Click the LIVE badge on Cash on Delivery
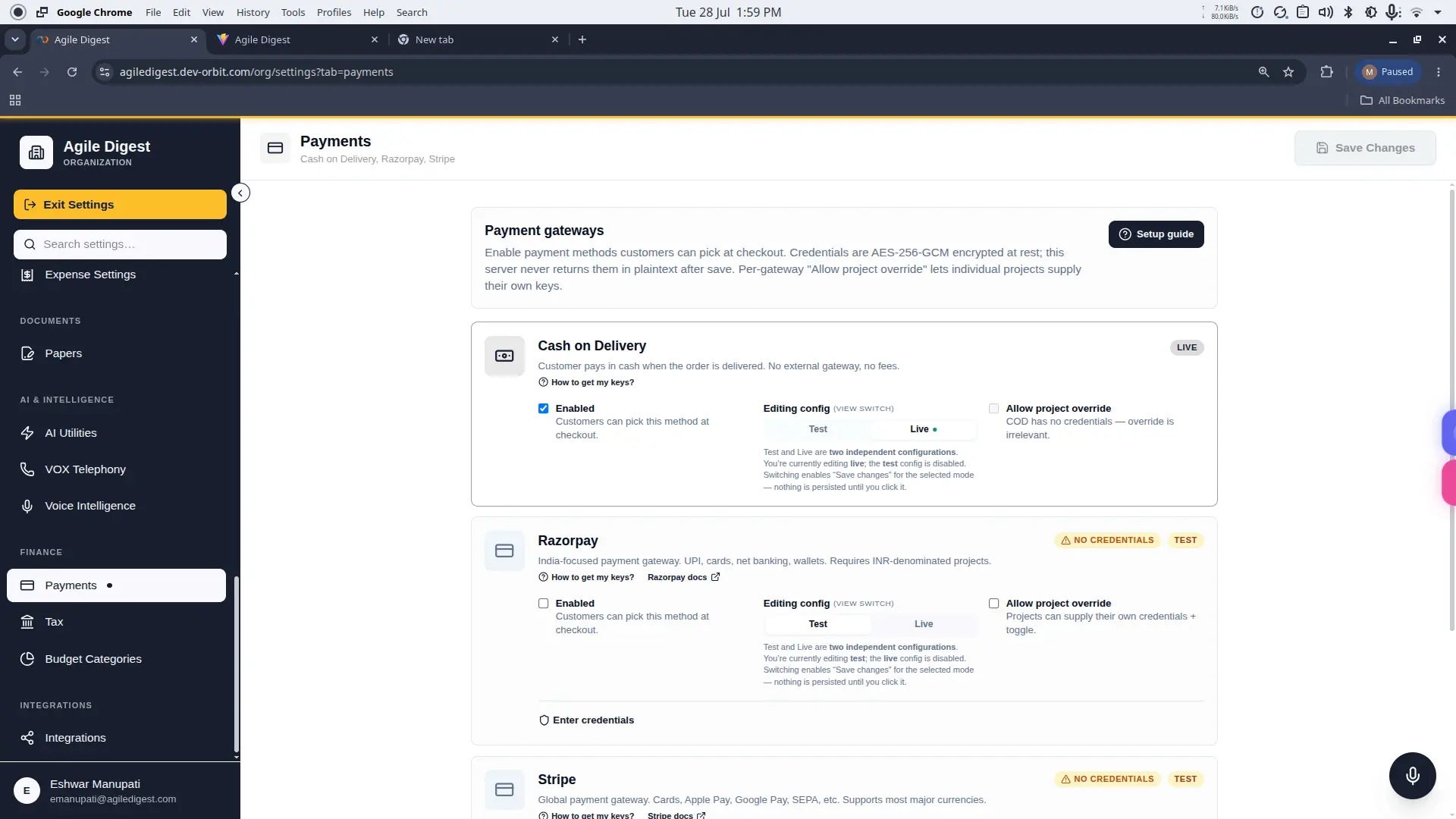Viewport: 1456px width, 819px height. point(1187,347)
